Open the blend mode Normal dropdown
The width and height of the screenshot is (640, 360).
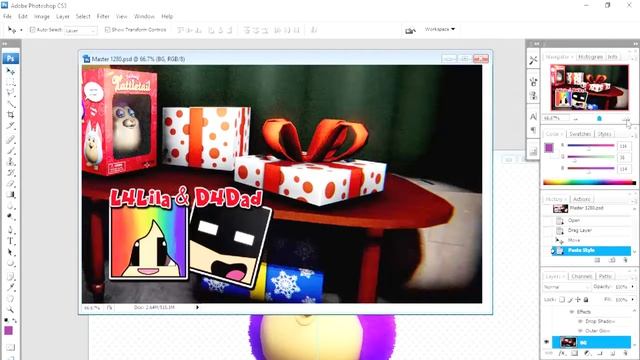[x=566, y=287]
